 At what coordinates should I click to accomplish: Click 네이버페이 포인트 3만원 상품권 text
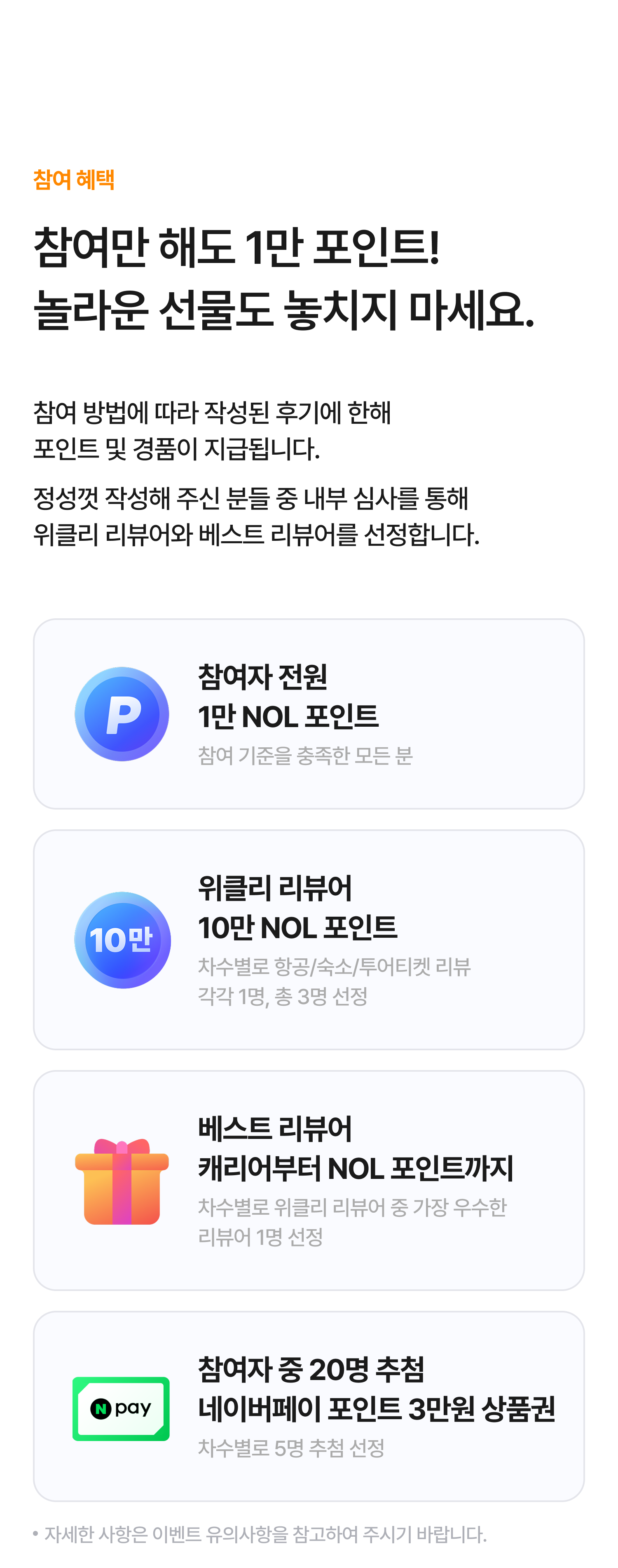click(377, 1408)
